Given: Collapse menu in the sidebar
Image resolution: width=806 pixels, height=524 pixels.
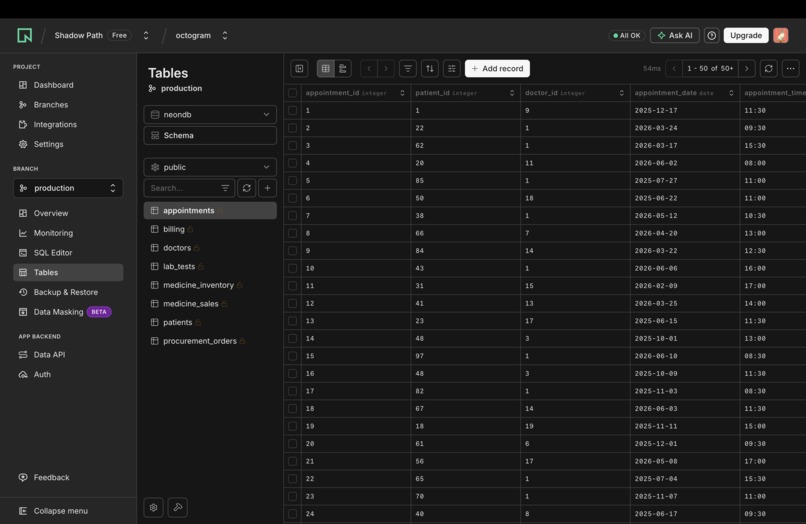Looking at the screenshot, I should point(68,511).
